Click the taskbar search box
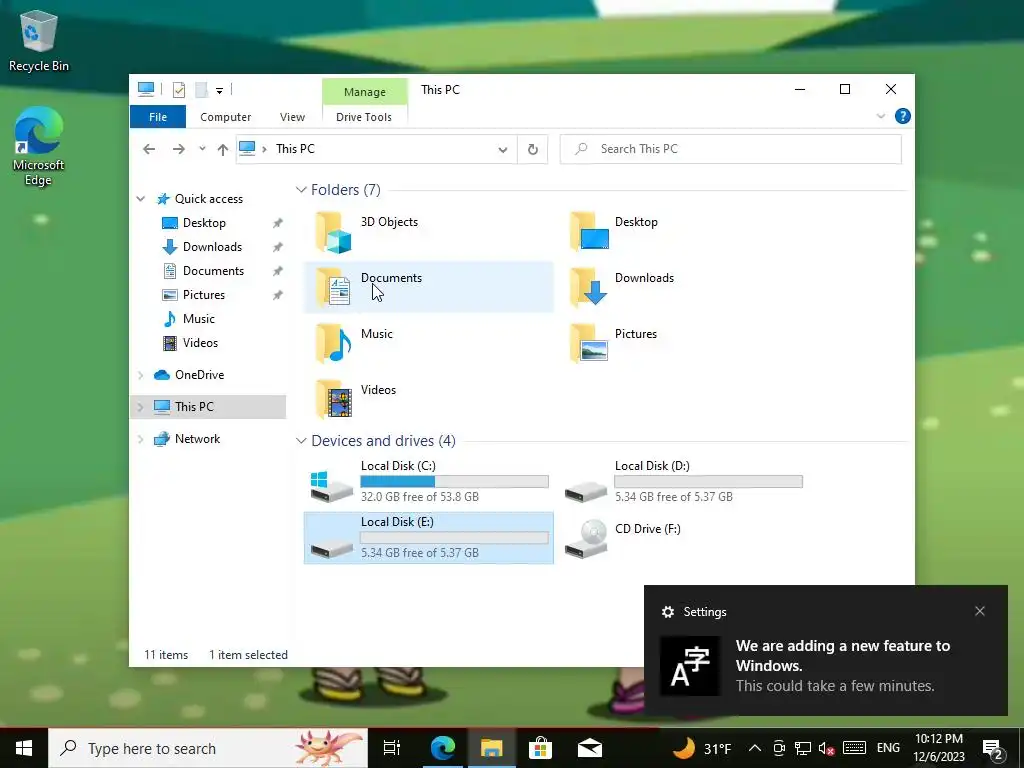Image resolution: width=1024 pixels, height=768 pixels. [208, 748]
